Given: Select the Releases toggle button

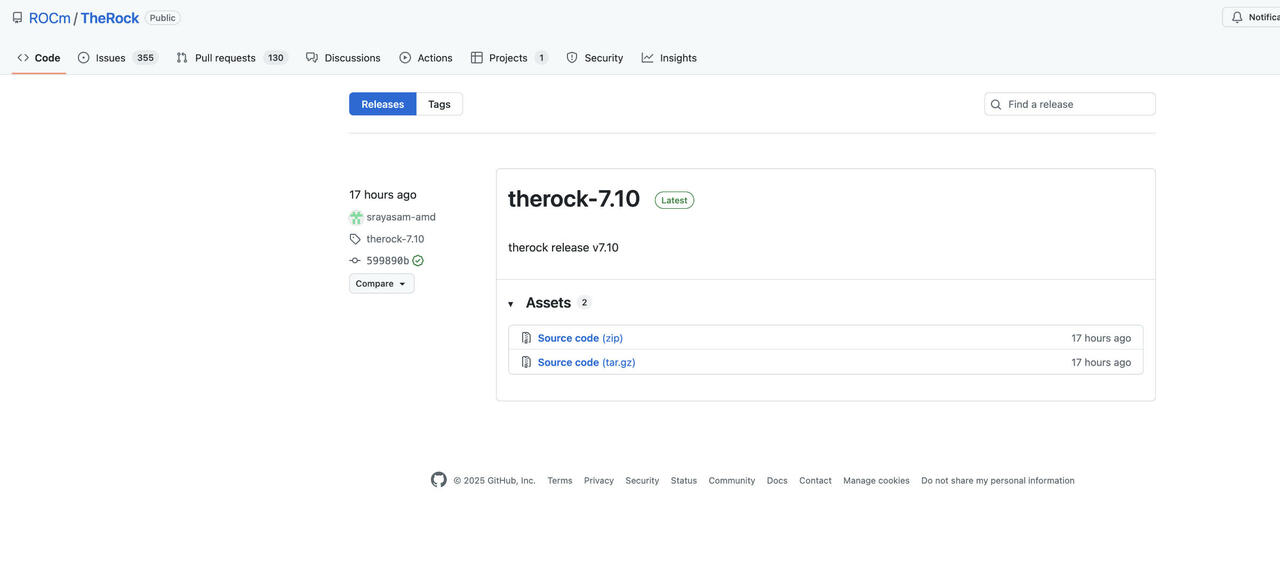Looking at the screenshot, I should click(x=382, y=104).
